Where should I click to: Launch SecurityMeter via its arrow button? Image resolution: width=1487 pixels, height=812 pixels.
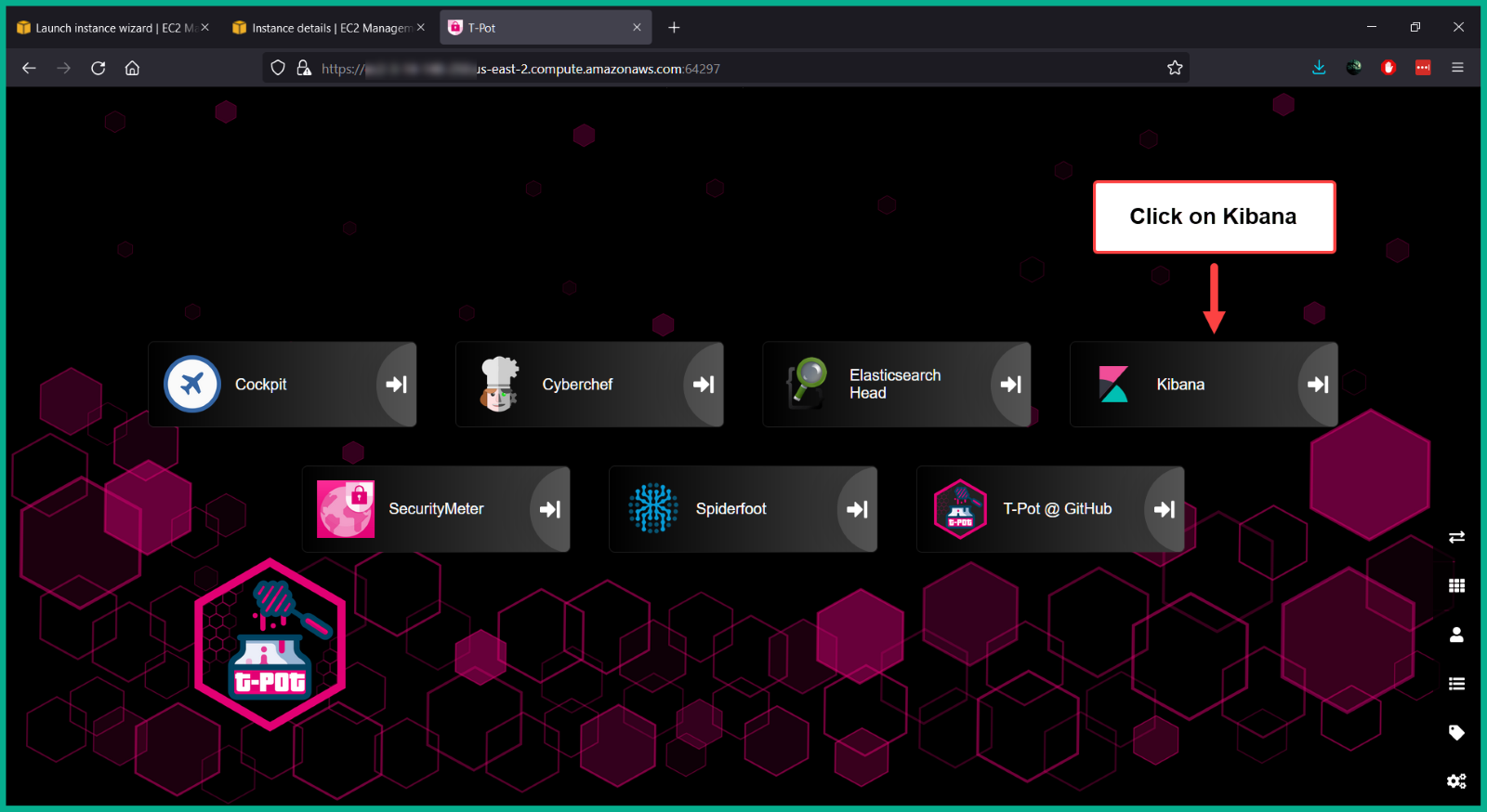(550, 509)
